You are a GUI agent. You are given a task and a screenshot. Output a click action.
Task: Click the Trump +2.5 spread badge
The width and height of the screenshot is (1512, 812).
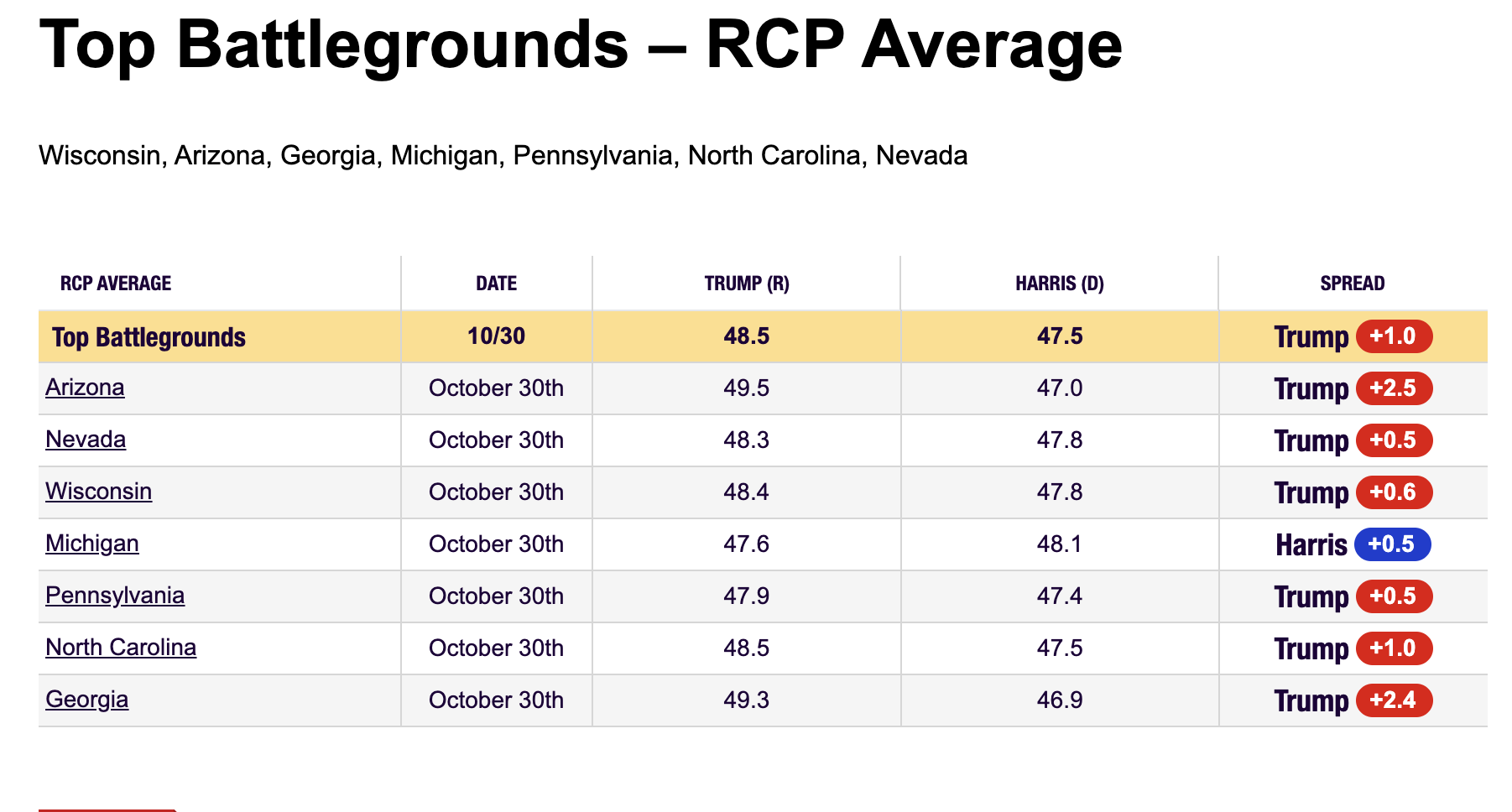1394,388
